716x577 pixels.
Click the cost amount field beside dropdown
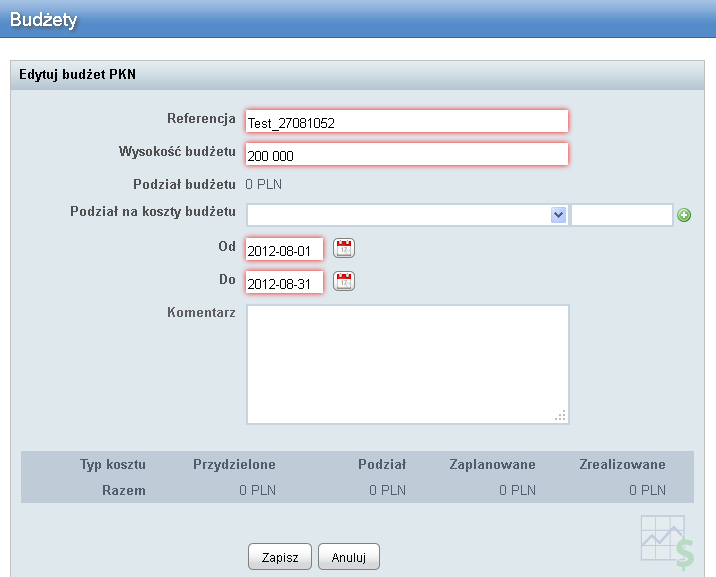pyautogui.click(x=622, y=215)
